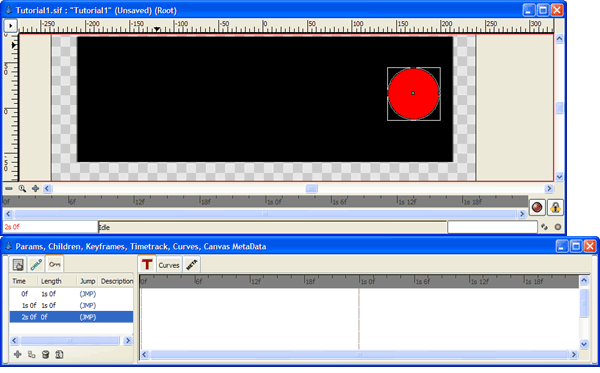Click the current time field showing 2s 0f

click(x=50, y=227)
